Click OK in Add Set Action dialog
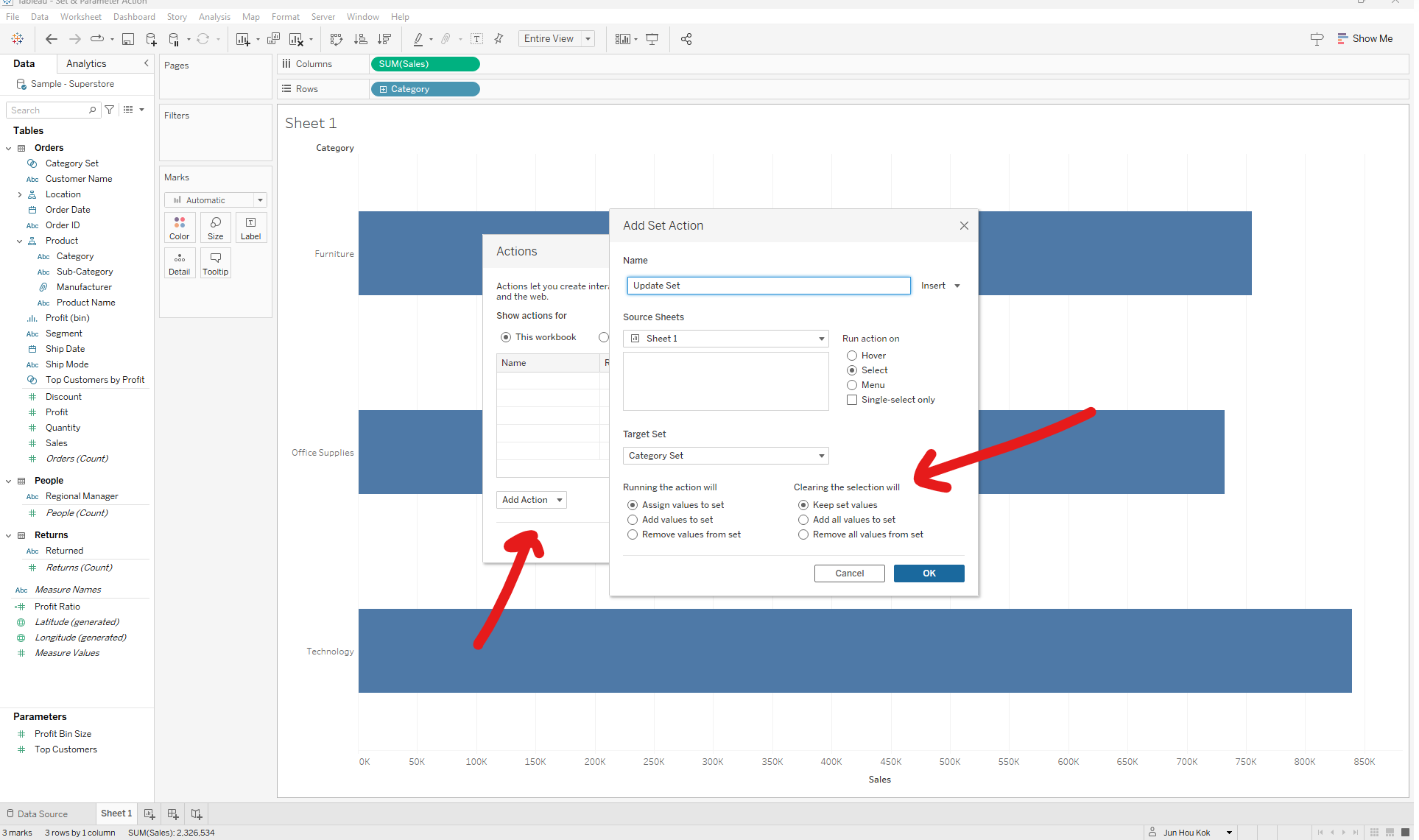Image resolution: width=1419 pixels, height=840 pixels. (x=929, y=573)
